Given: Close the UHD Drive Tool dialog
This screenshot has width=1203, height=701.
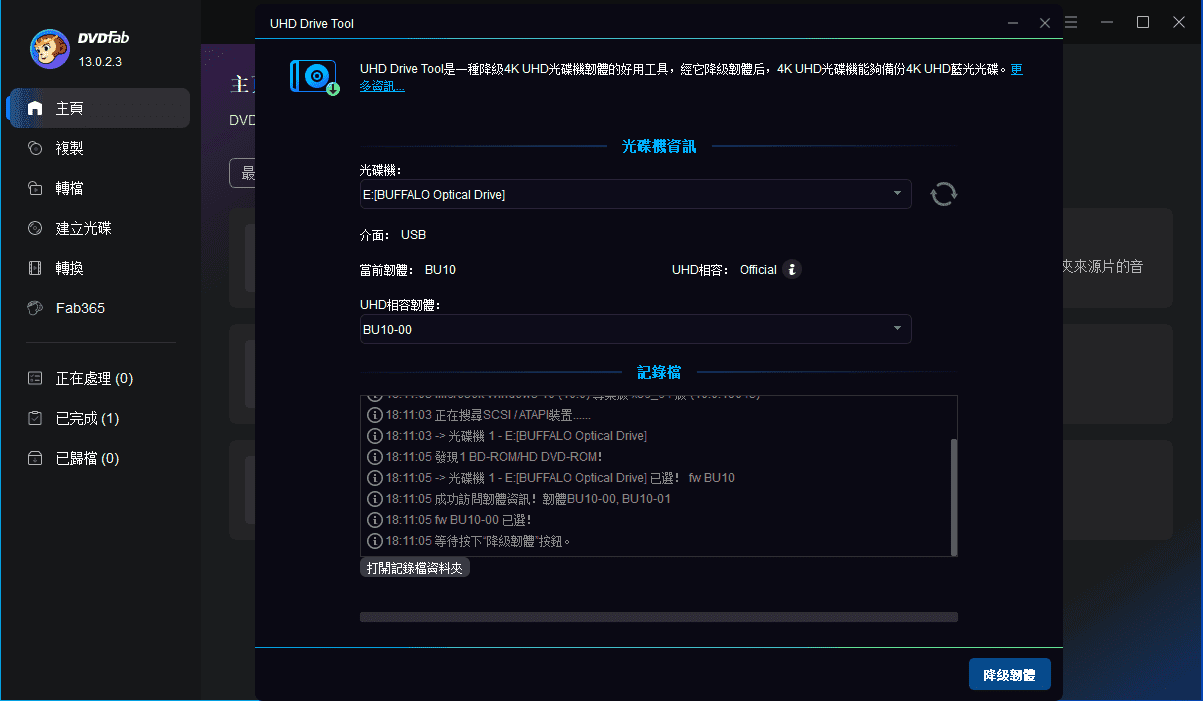Looking at the screenshot, I should [1045, 22].
